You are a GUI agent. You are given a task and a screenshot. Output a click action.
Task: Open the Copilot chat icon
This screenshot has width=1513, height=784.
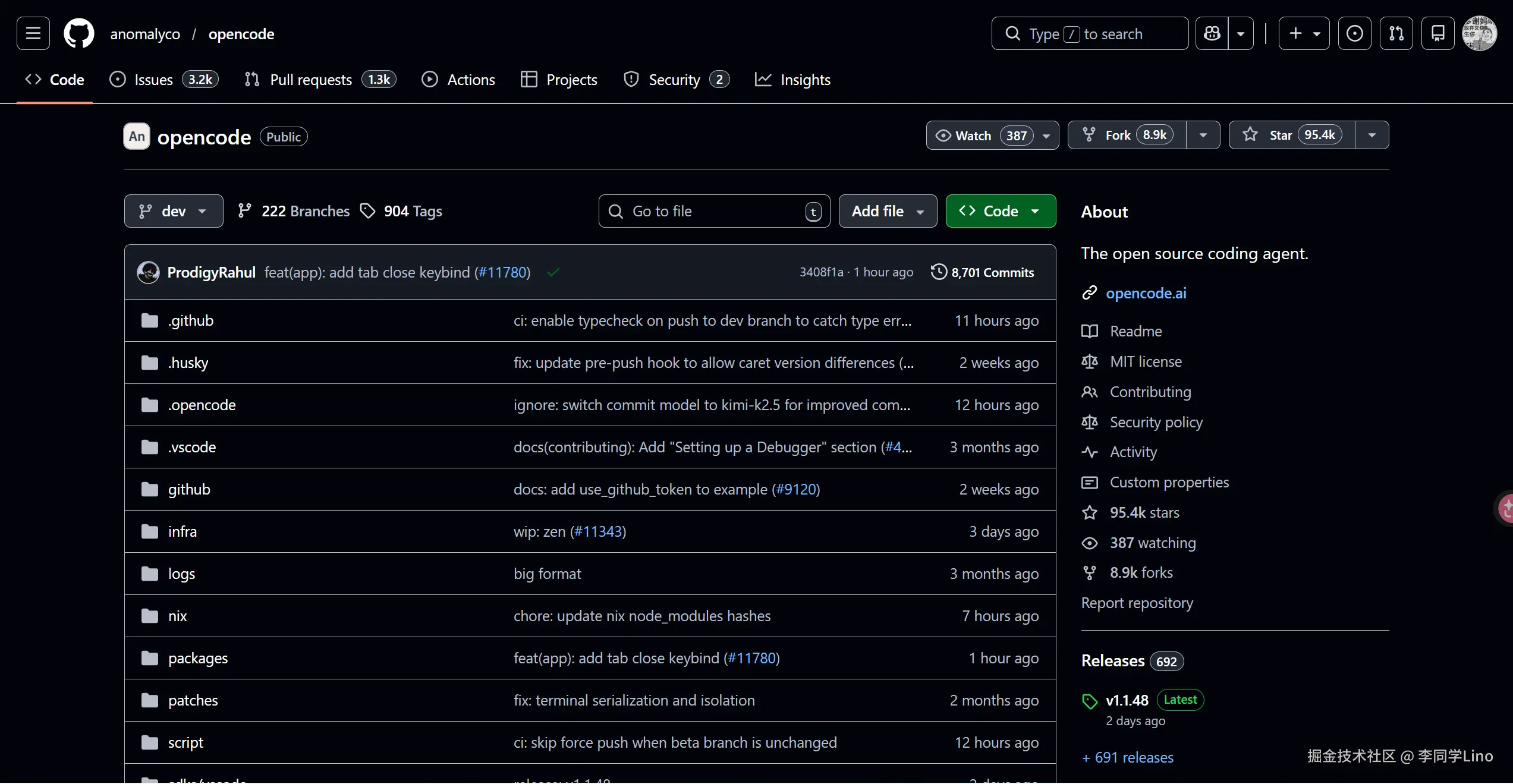pos(1212,33)
